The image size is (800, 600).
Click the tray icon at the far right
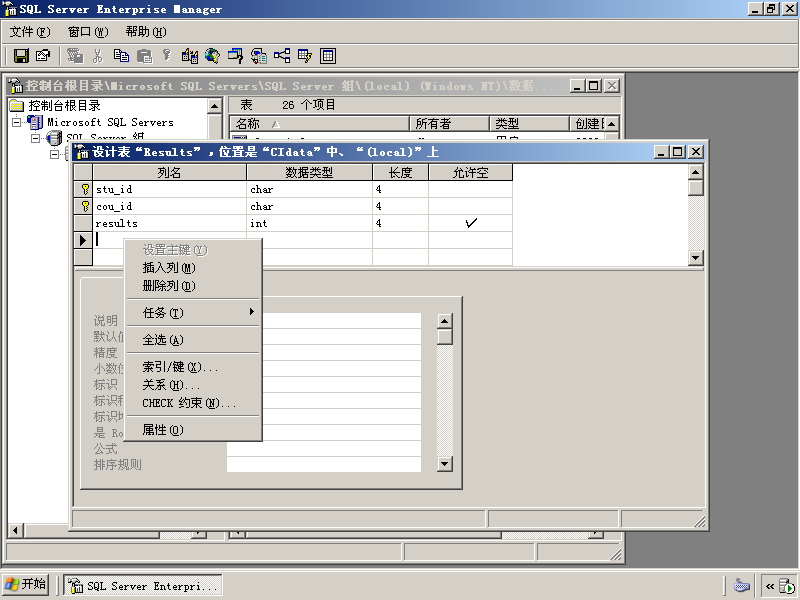tap(788, 586)
